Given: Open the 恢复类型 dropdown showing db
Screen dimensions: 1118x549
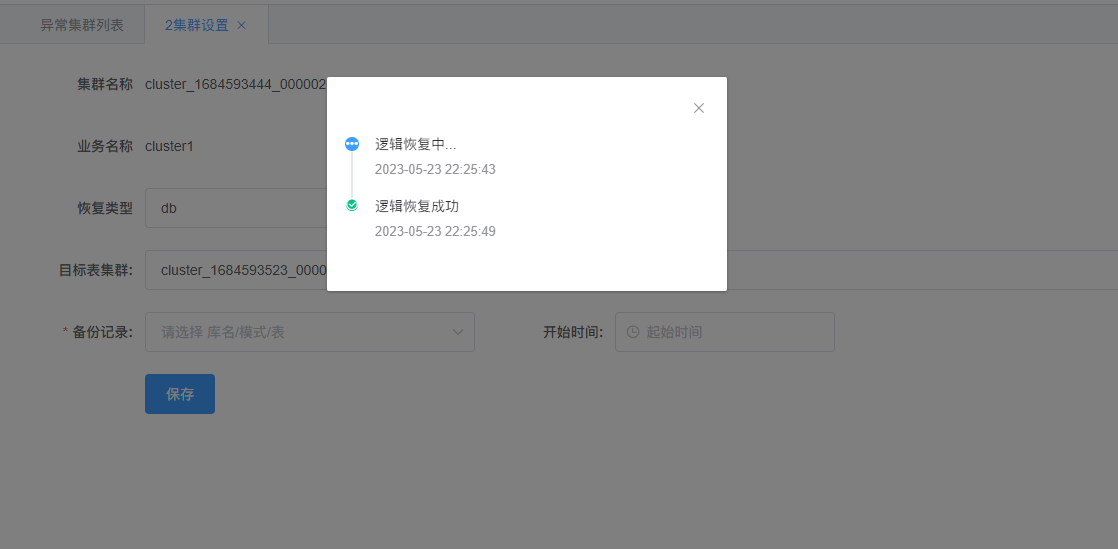Looking at the screenshot, I should (236, 208).
